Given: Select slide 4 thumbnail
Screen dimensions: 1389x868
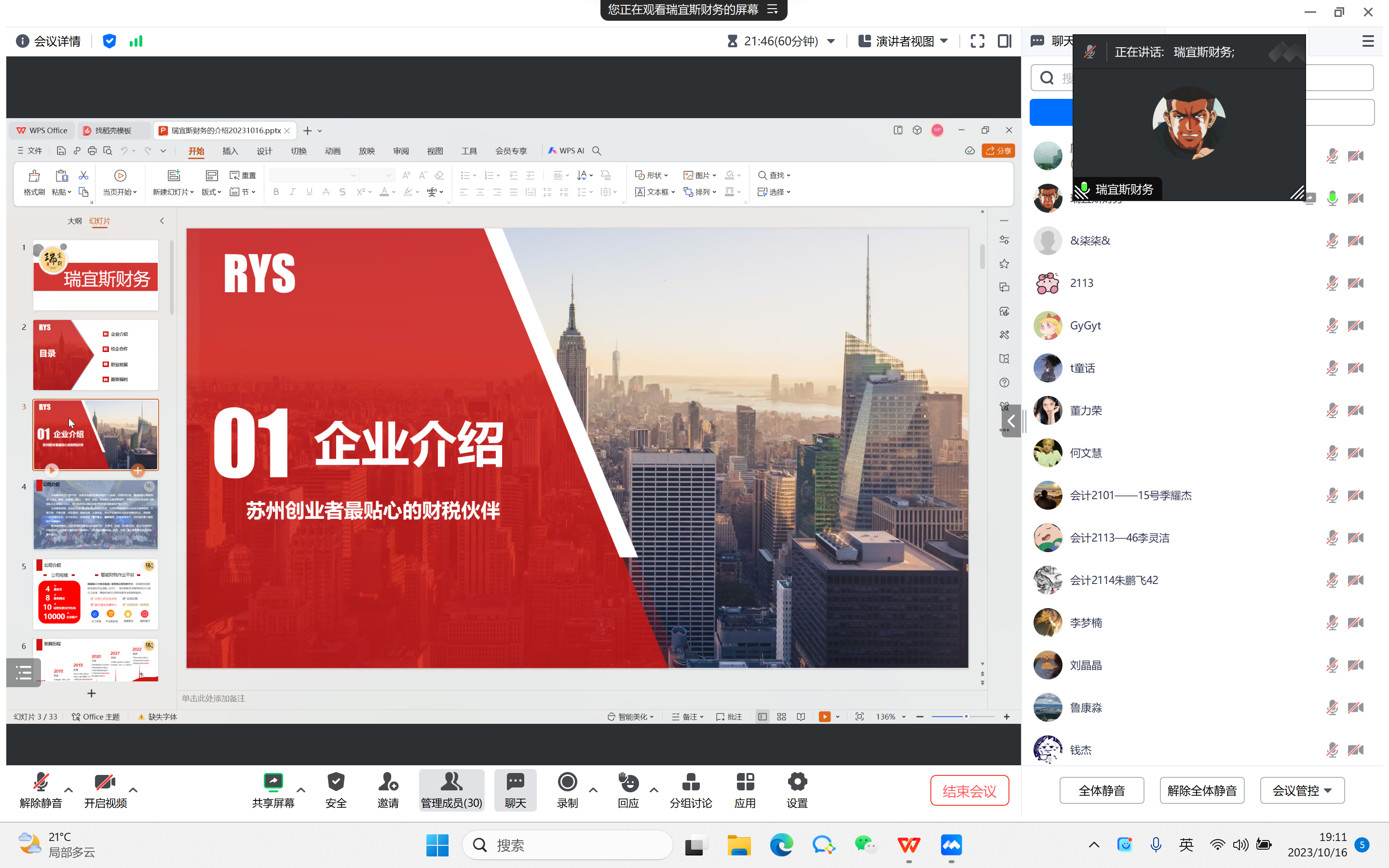Looking at the screenshot, I should click(95, 515).
